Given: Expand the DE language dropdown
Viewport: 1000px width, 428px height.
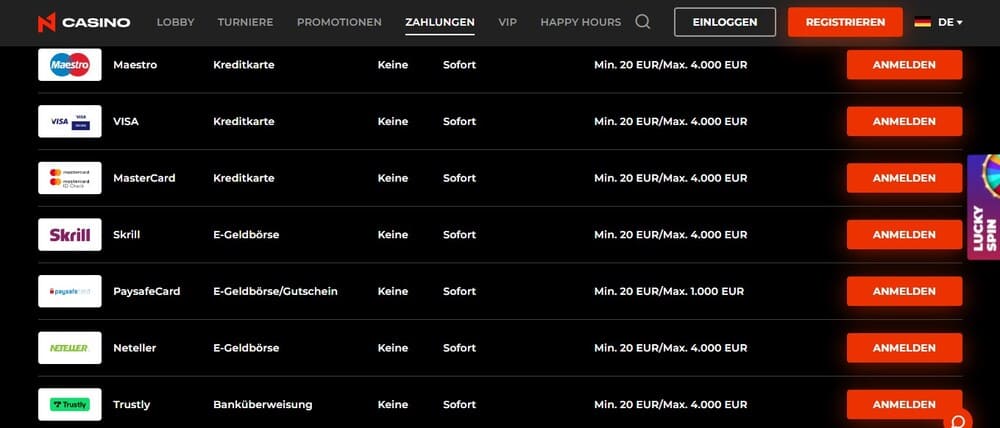Looking at the screenshot, I should pos(950,22).
